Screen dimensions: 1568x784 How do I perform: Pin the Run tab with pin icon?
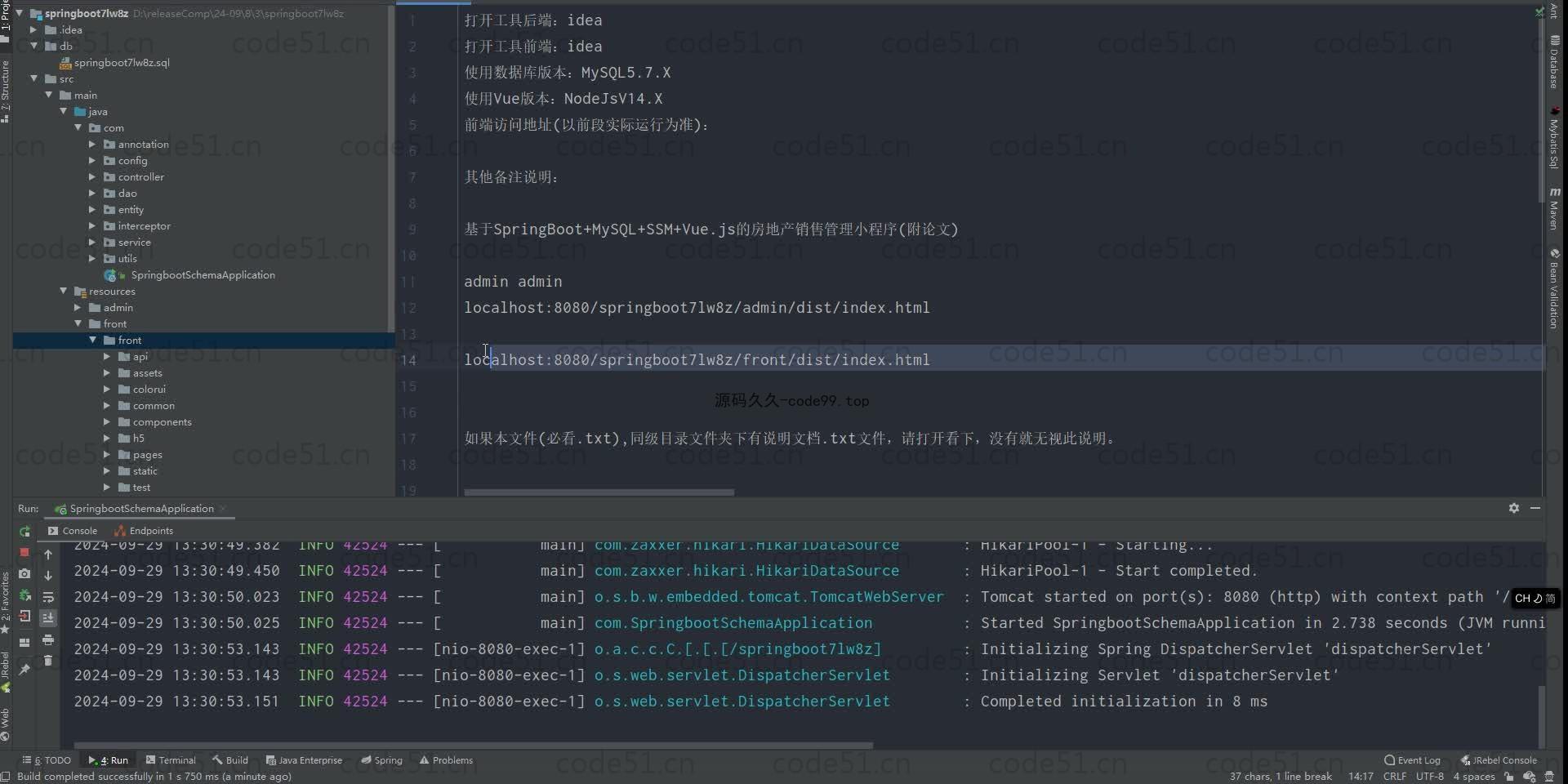[24, 669]
